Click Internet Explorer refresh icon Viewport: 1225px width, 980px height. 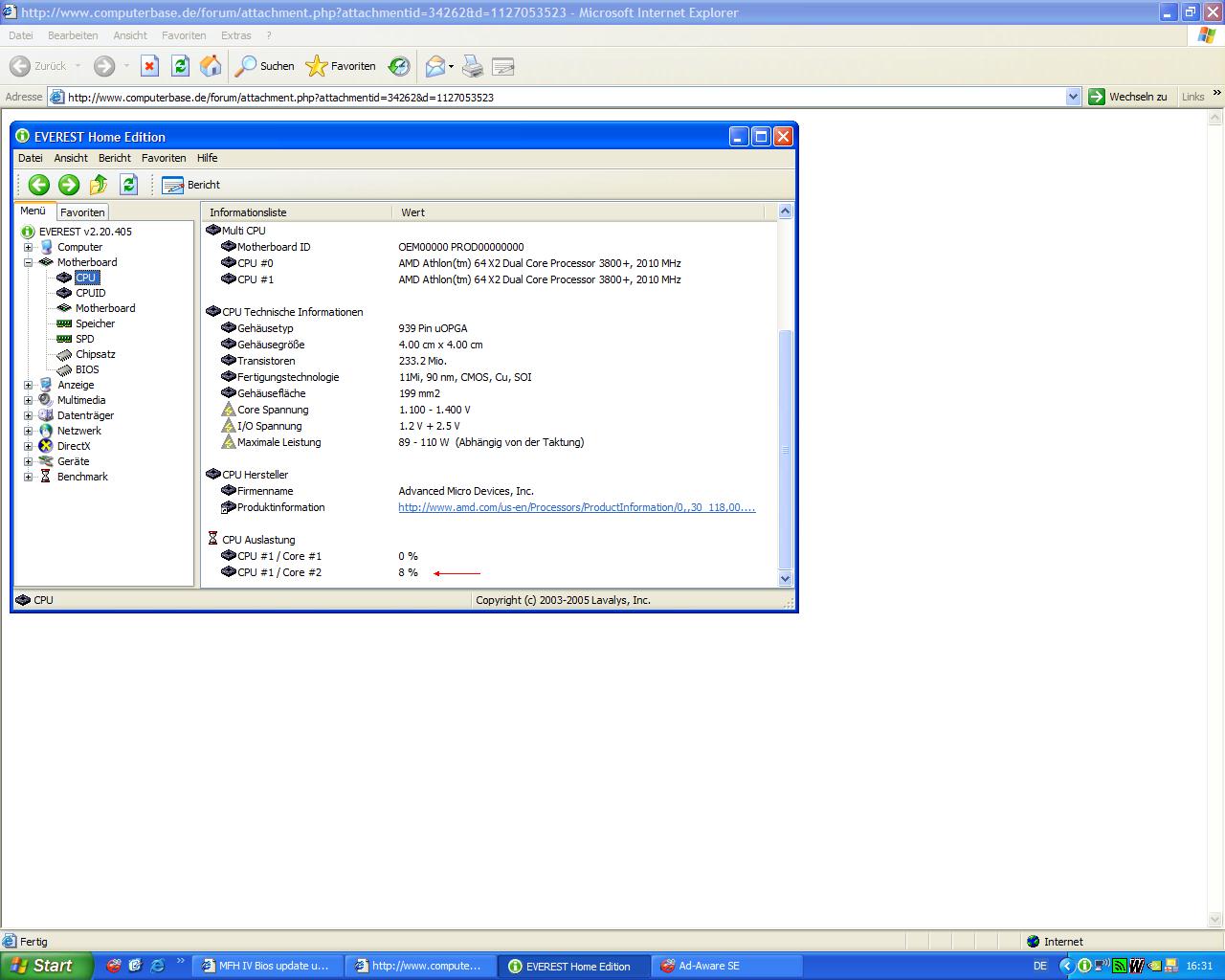click(180, 66)
